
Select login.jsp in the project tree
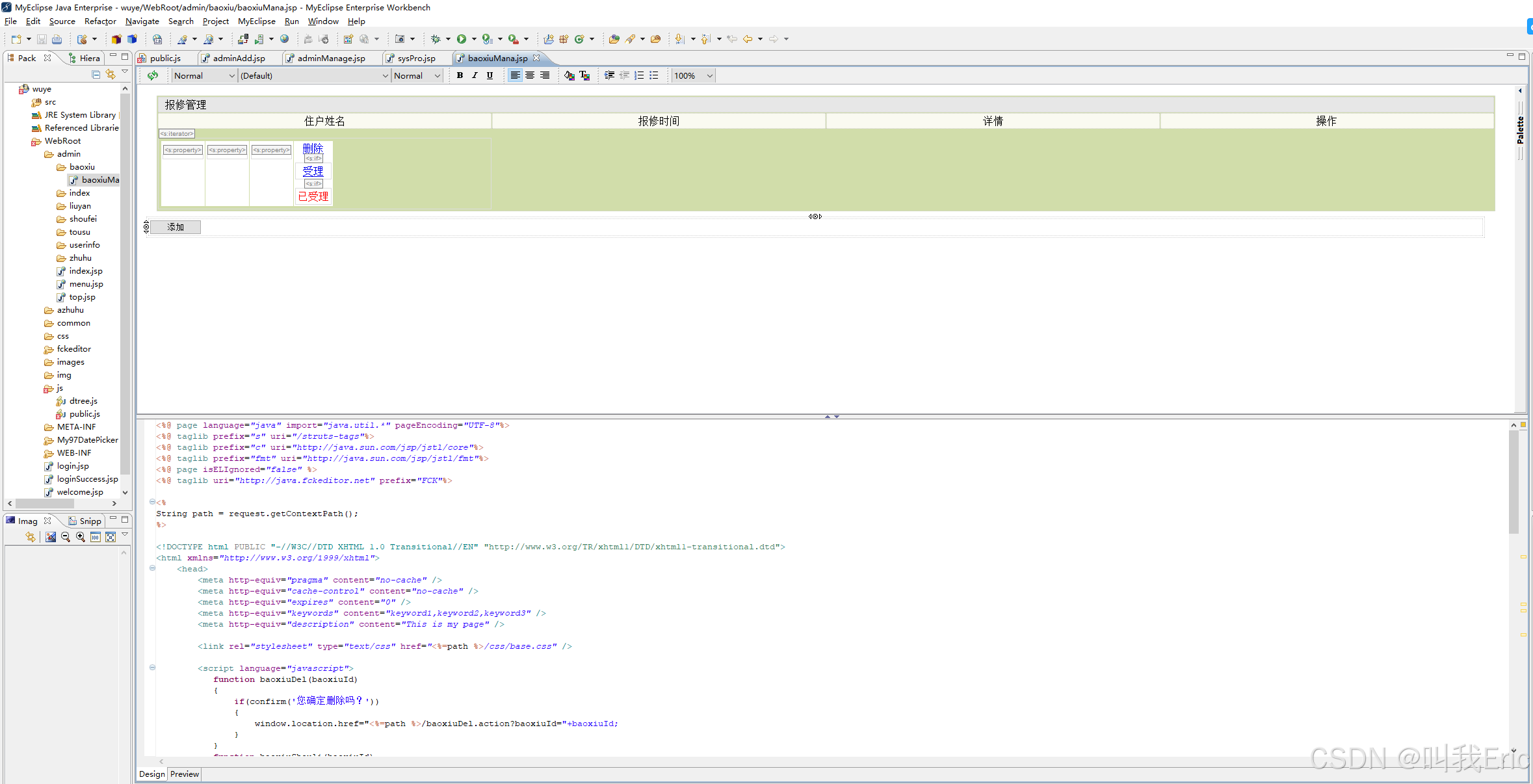click(73, 466)
